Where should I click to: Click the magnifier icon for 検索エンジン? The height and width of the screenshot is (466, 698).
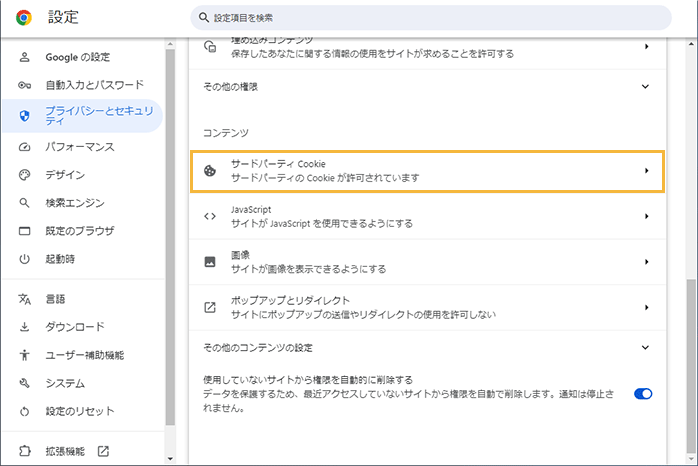[24, 203]
